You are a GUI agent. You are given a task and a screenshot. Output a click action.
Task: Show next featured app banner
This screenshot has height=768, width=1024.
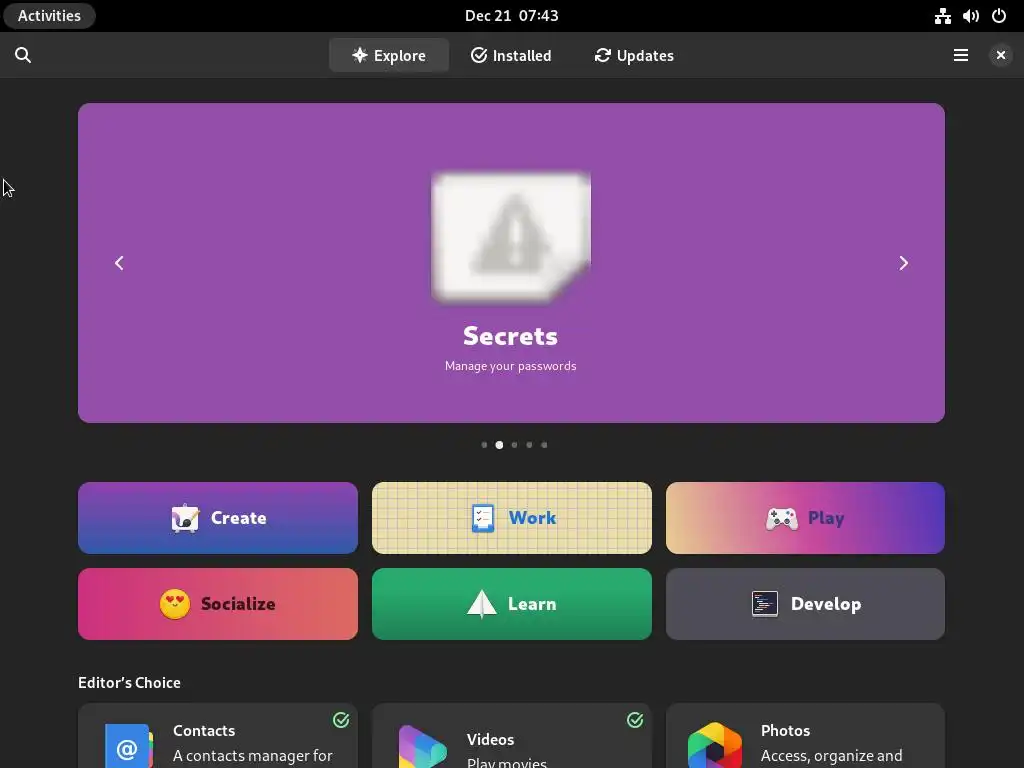pos(903,263)
